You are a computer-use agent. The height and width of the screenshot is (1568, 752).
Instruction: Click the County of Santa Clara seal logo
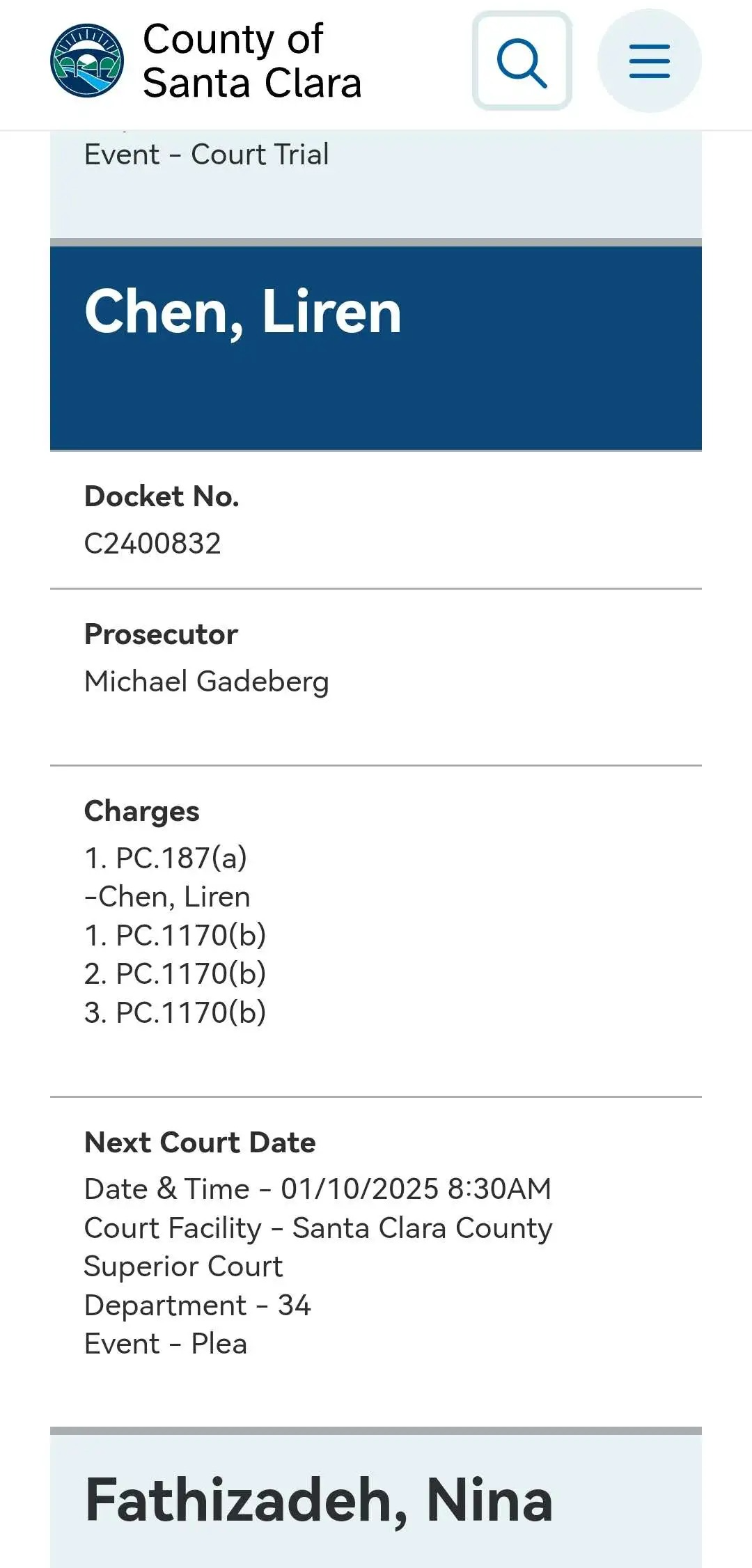[x=88, y=61]
